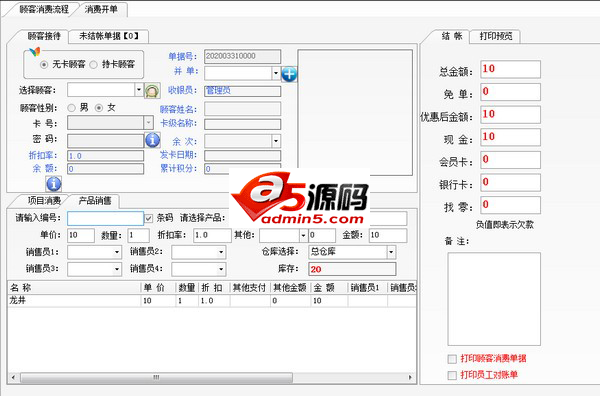
Task: Open the 其他 payment dropdown
Action: click(303, 235)
